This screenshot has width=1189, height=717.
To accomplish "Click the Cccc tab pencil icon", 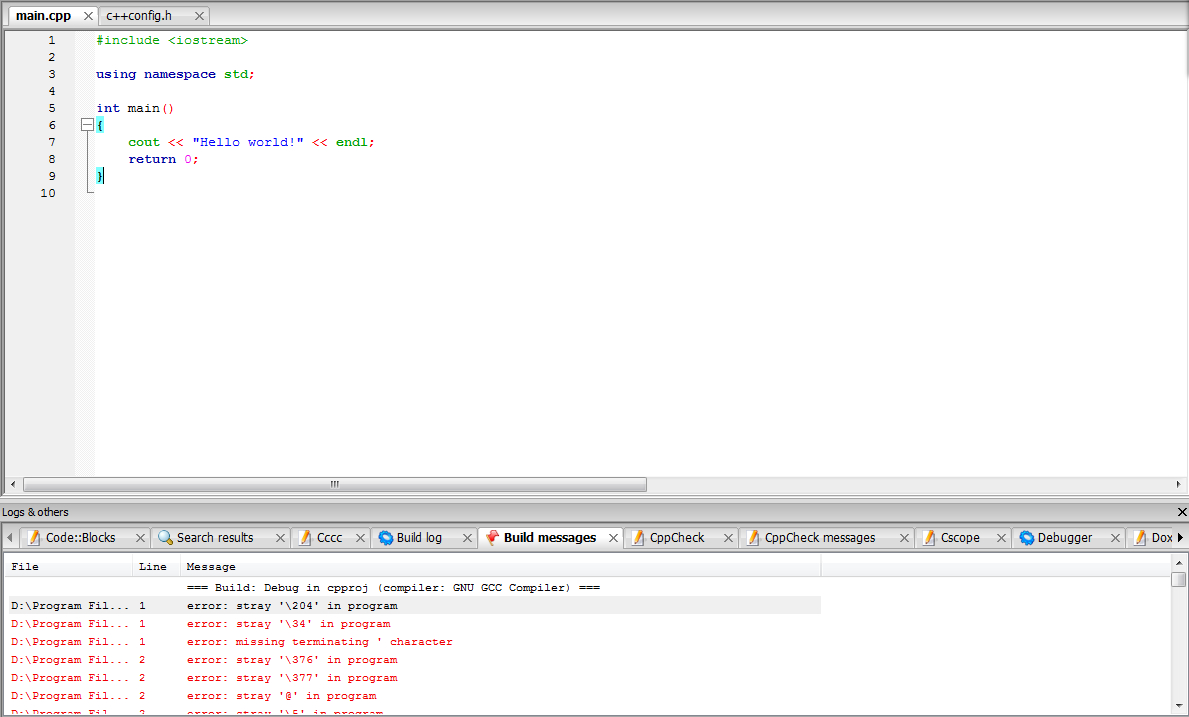I will tap(306, 538).
